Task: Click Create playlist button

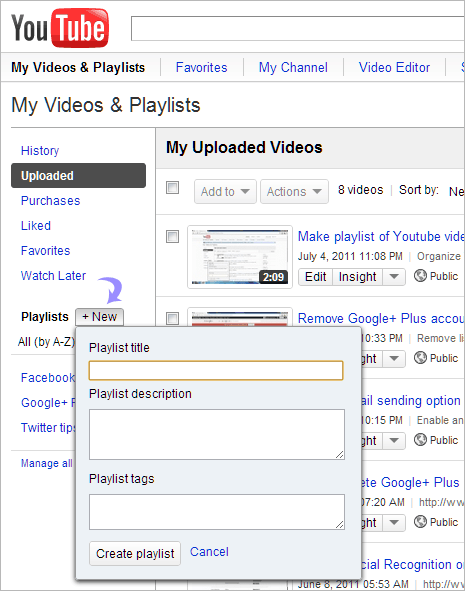Action: coord(135,553)
